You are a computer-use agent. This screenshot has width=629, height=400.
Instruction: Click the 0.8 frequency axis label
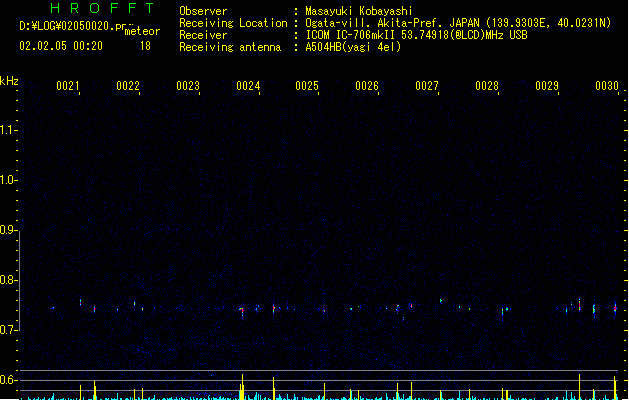click(x=7, y=280)
